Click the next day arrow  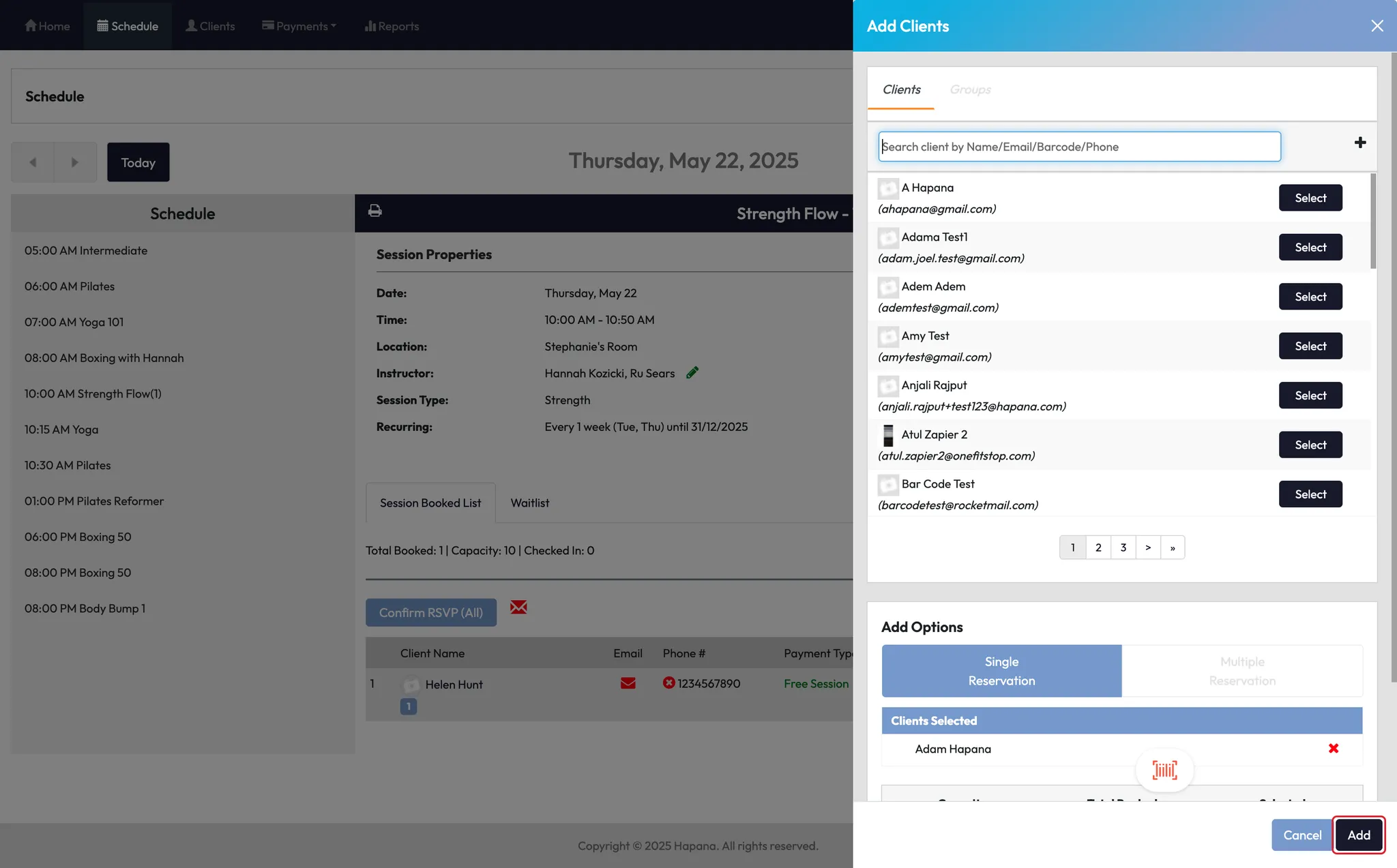75,162
